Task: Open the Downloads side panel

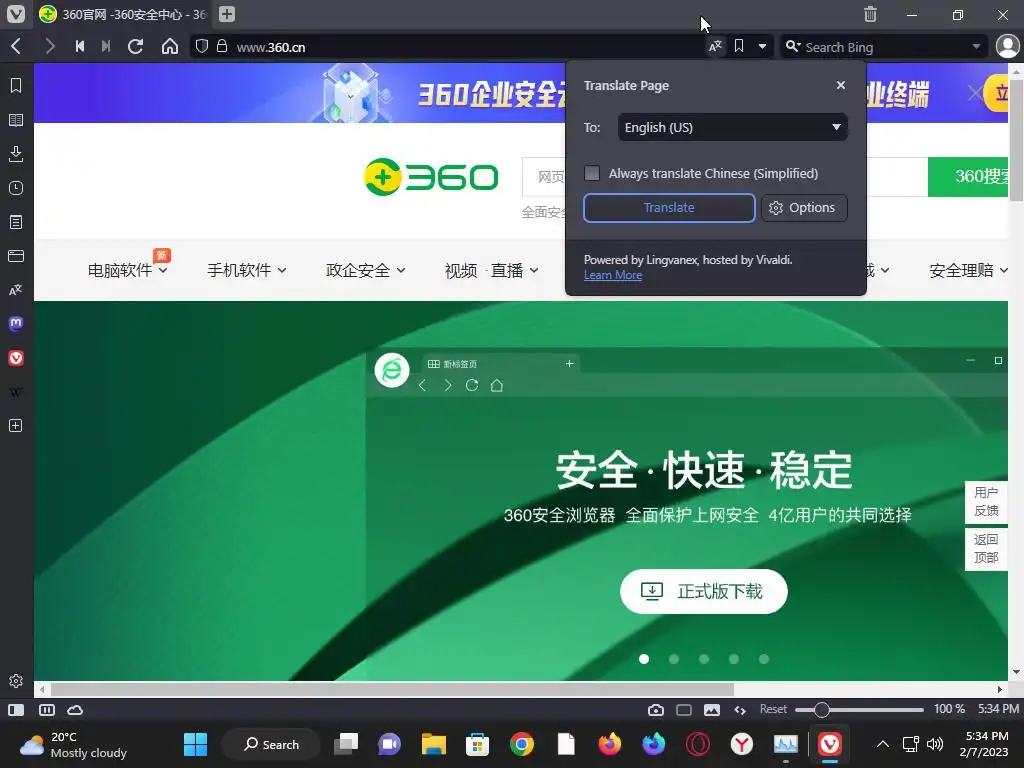Action: 16,154
